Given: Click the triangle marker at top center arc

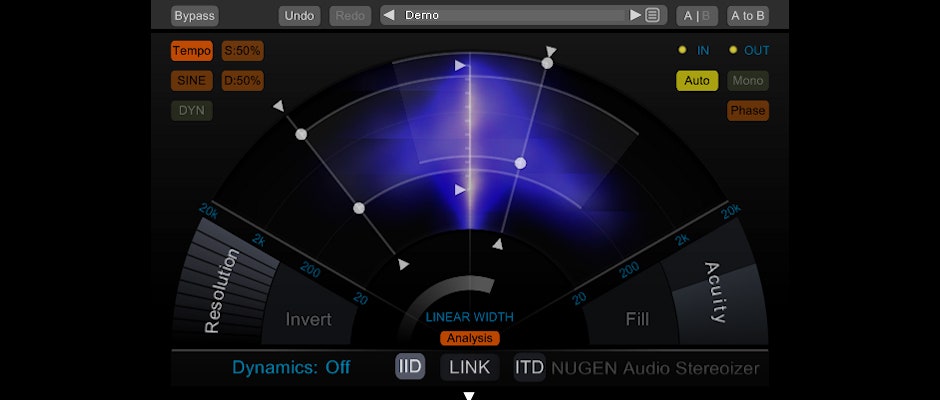Looking at the screenshot, I should [460, 66].
